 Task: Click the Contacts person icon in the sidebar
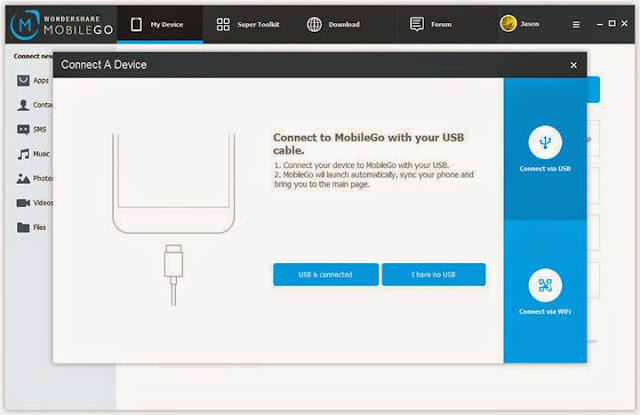(23, 104)
